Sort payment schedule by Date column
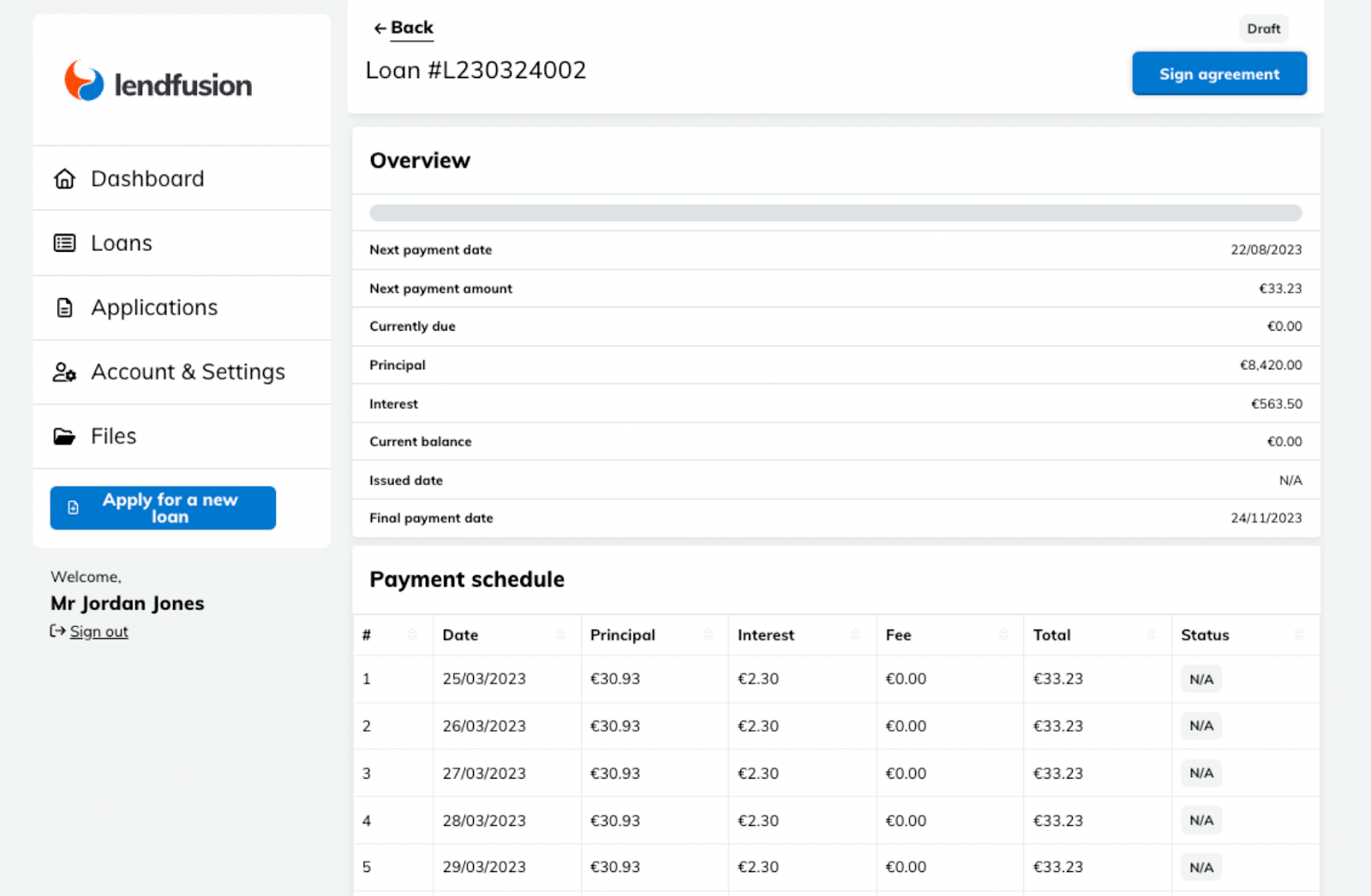 [x=560, y=635]
